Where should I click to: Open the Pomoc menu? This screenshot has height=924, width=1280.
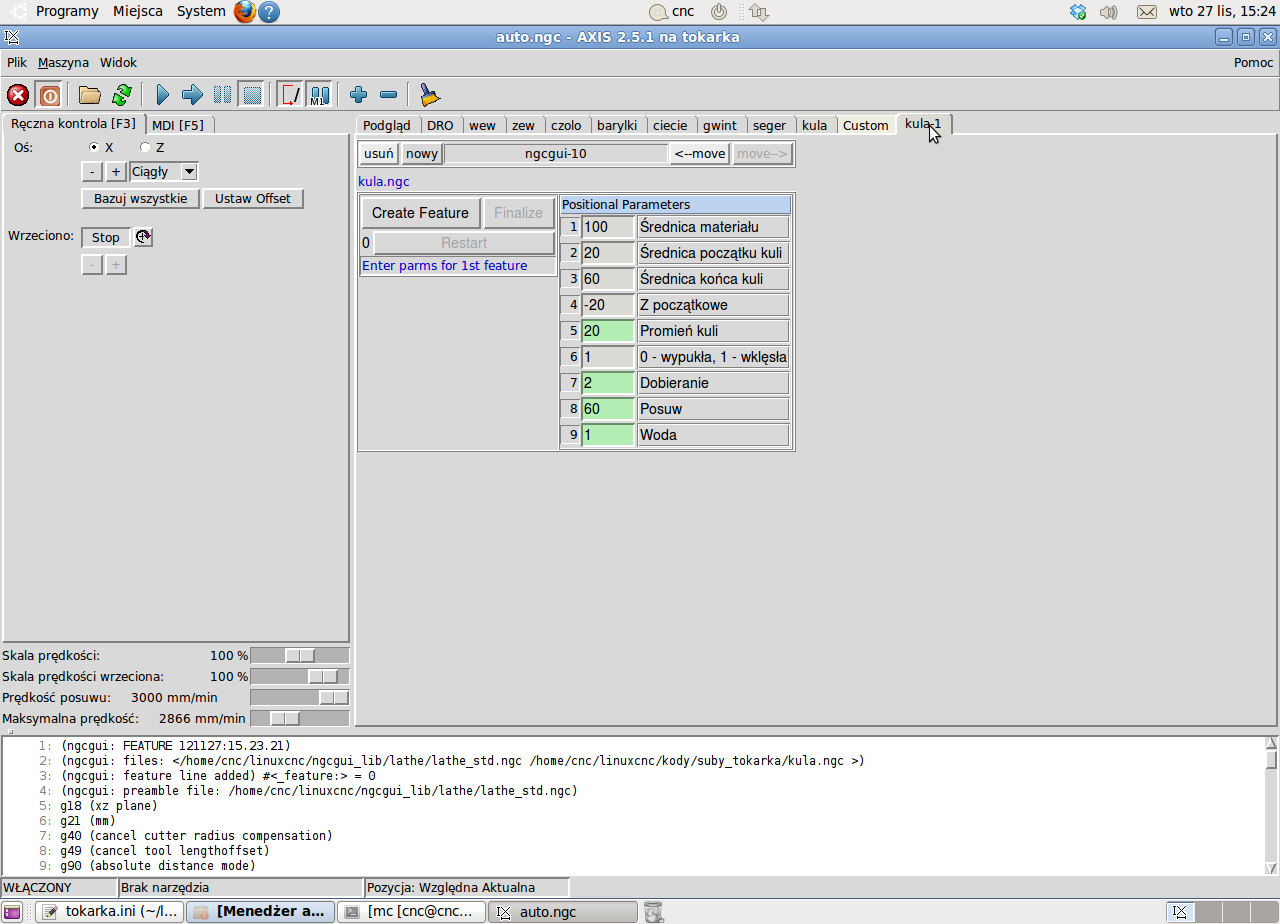pyautogui.click(x=1254, y=62)
